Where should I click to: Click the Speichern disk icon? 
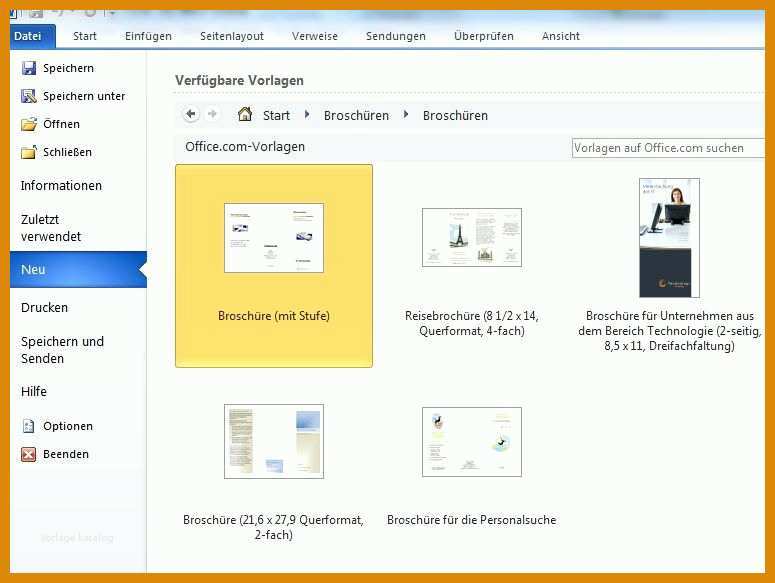click(x=29, y=68)
